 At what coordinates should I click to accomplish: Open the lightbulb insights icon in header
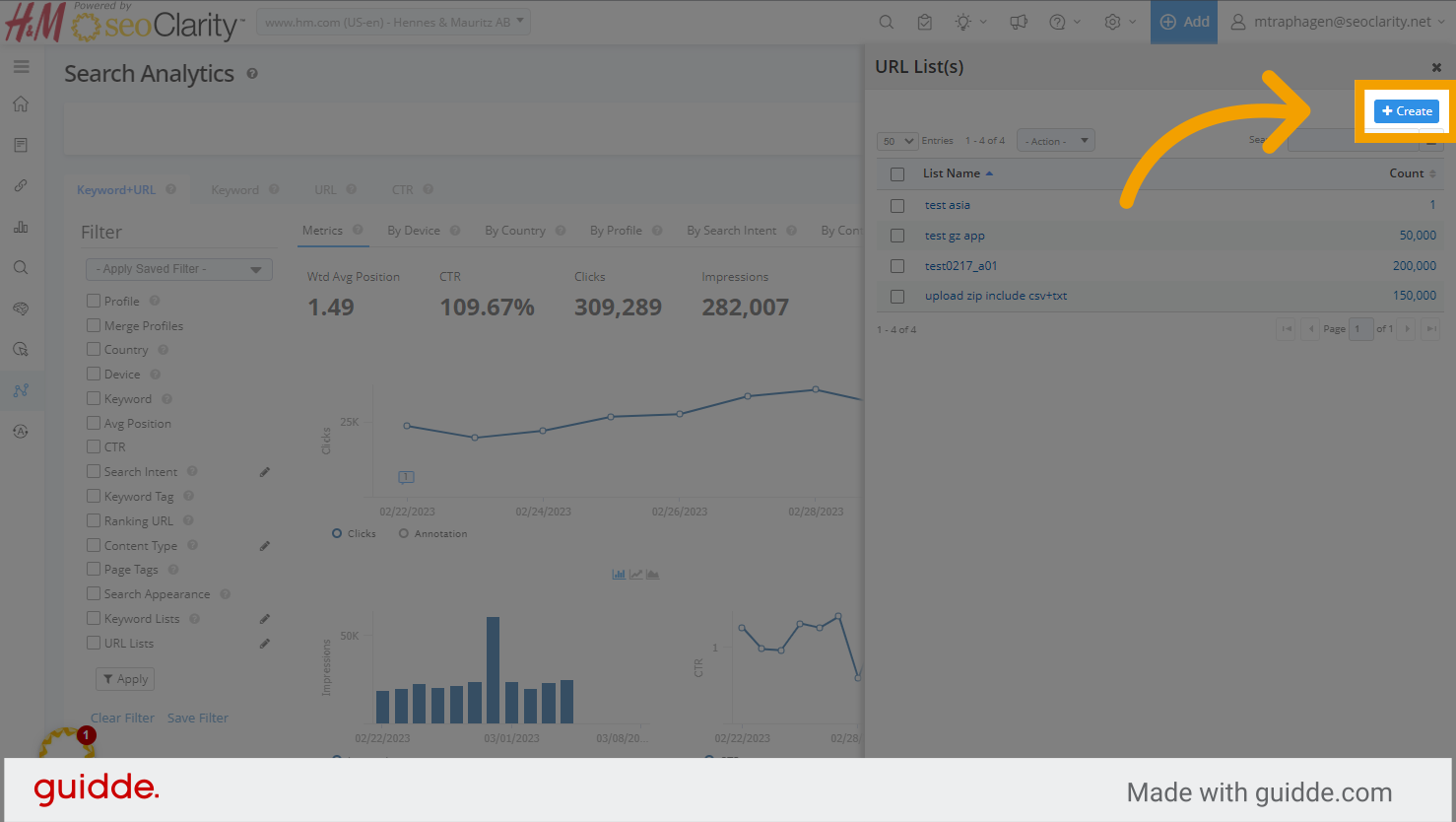tap(962, 22)
